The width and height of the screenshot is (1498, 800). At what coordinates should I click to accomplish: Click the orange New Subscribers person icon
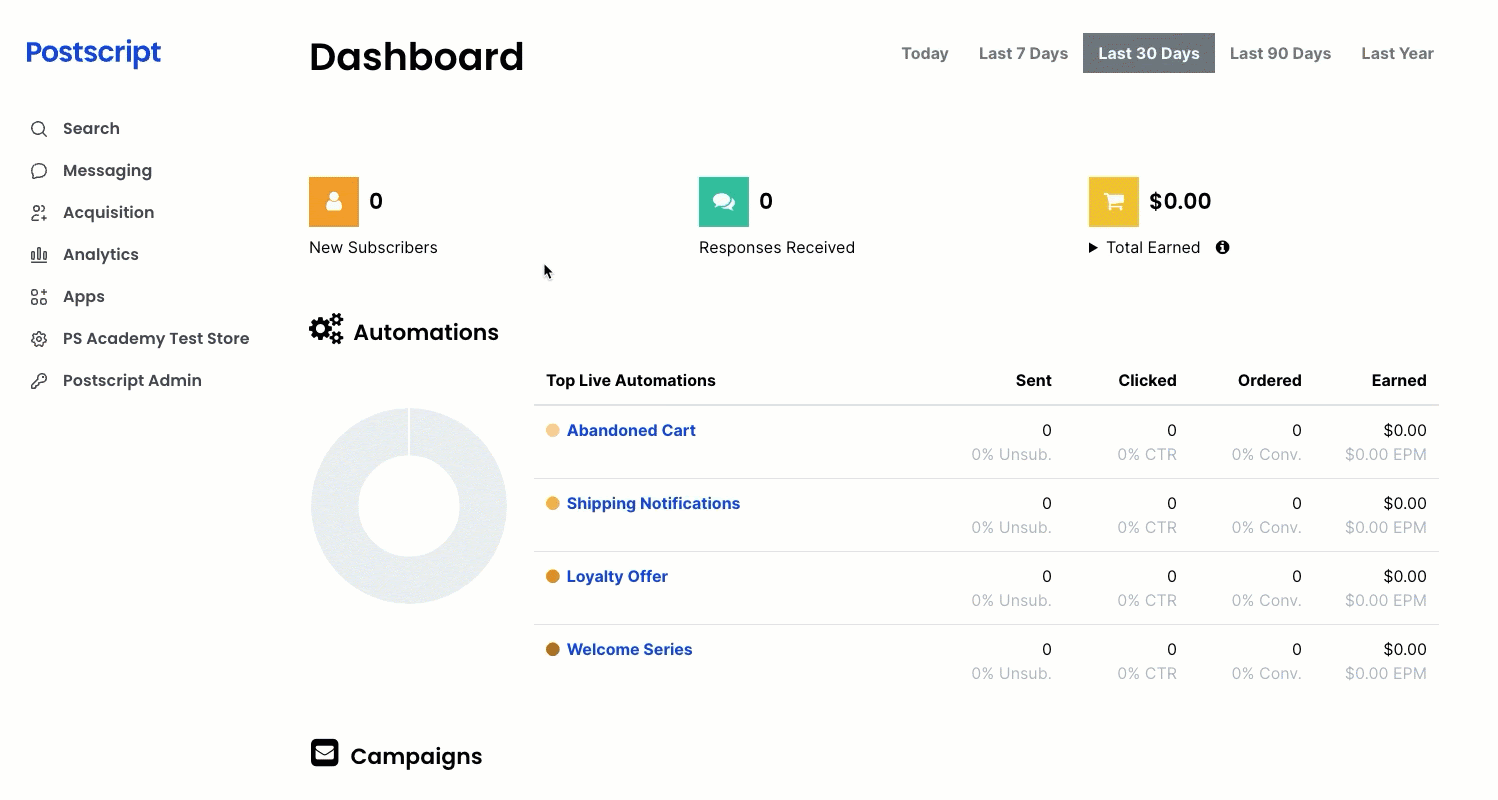[x=334, y=202]
